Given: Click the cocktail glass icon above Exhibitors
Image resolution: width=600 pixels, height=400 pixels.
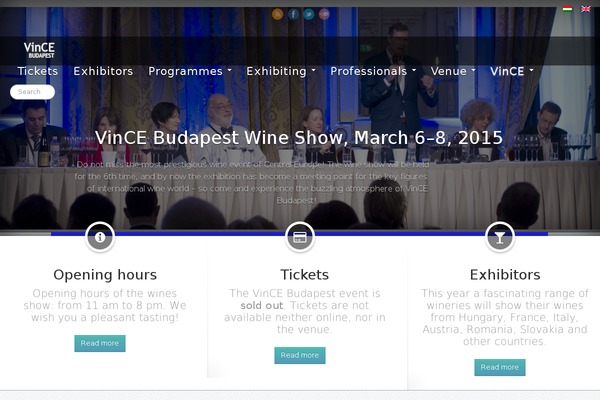Looking at the screenshot, I should click(500, 237).
